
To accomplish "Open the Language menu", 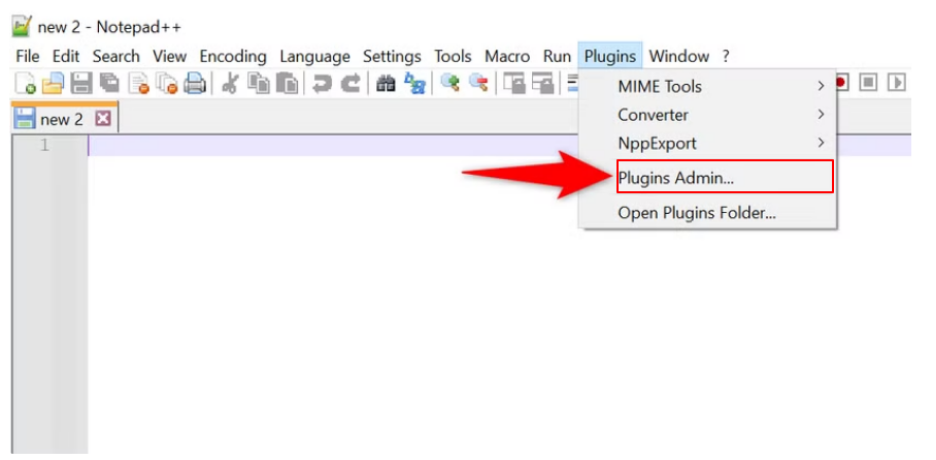I will tap(315, 57).
